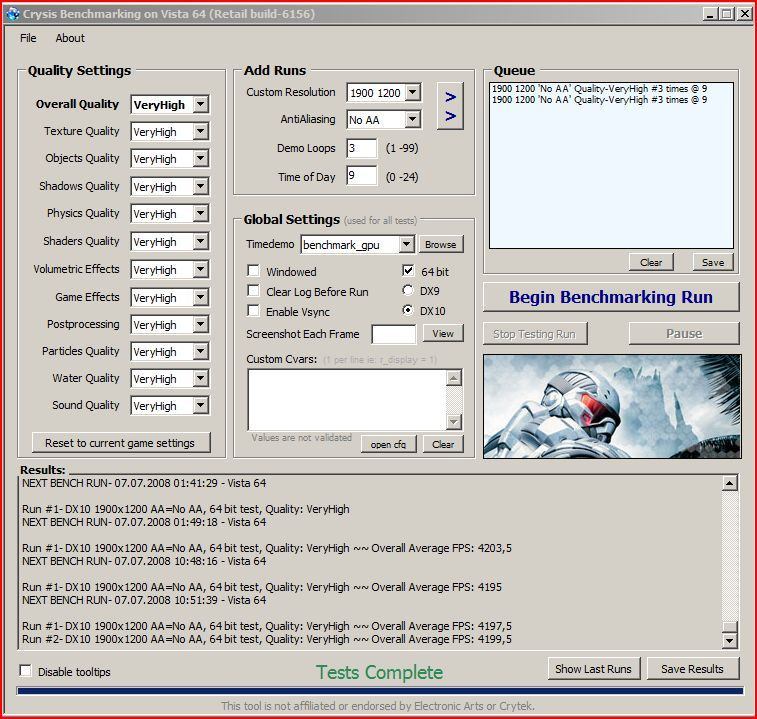Image resolution: width=757 pixels, height=719 pixels.
Task: Expand the Particles Quality dropdown
Action: point(201,352)
